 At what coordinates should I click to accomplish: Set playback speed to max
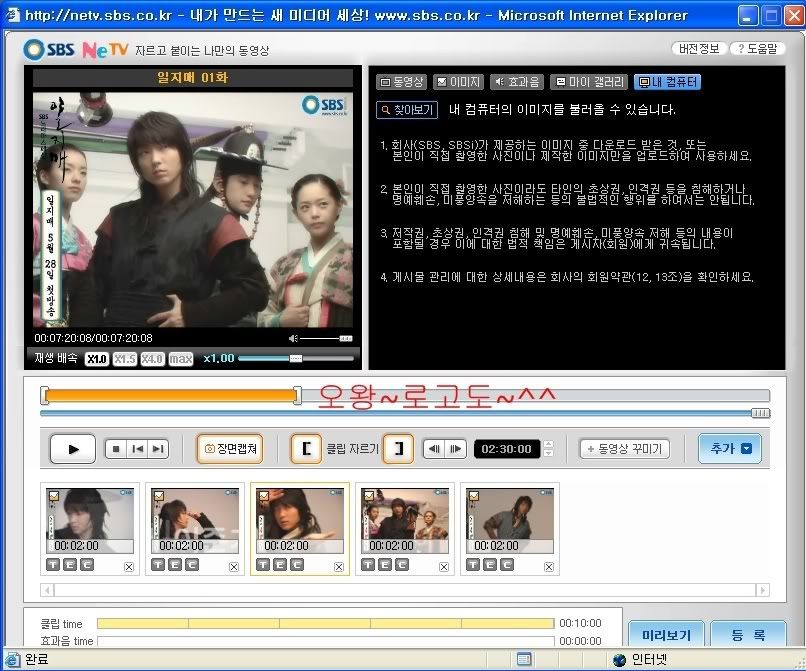click(x=181, y=359)
